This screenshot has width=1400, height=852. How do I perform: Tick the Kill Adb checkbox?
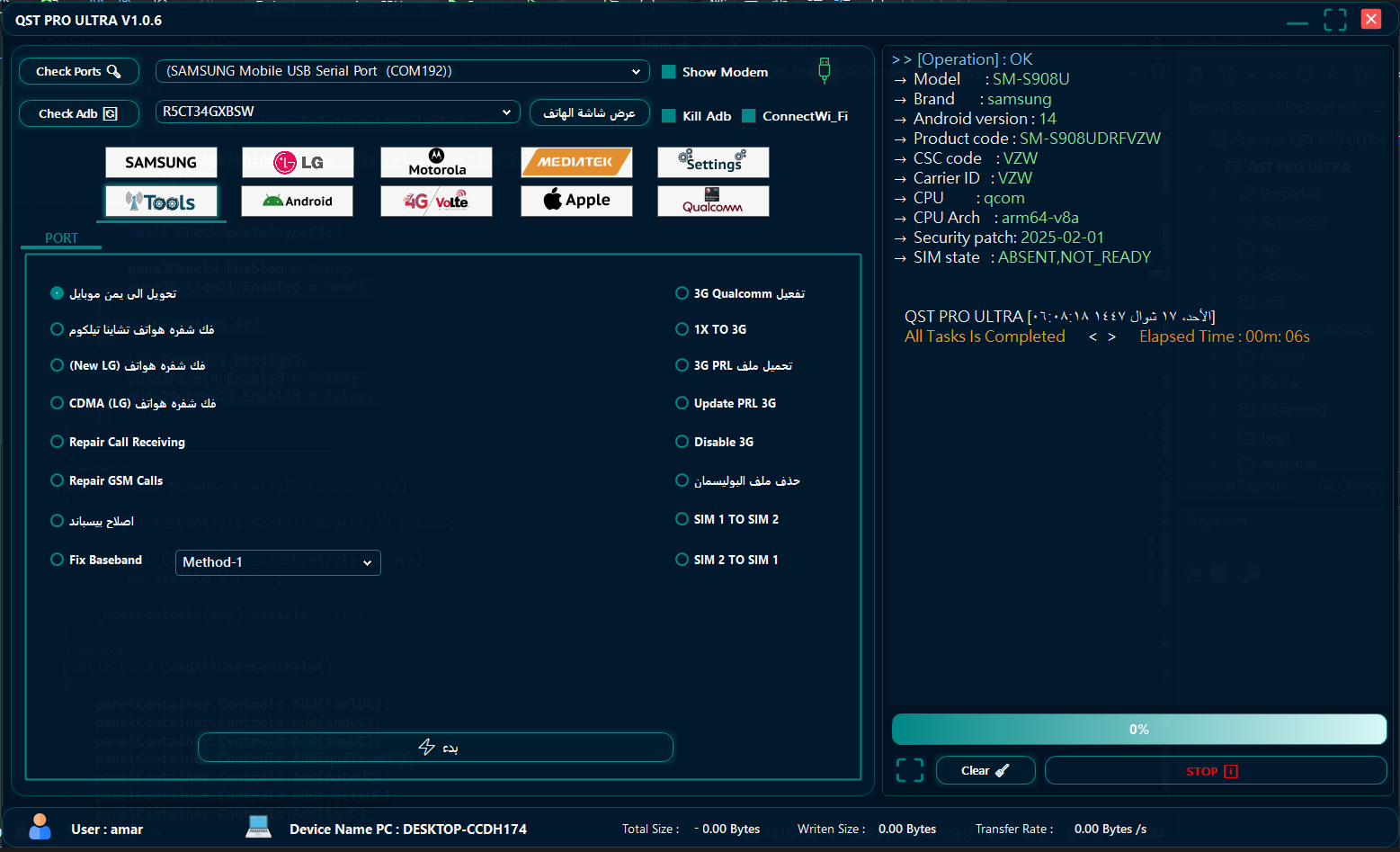click(669, 116)
